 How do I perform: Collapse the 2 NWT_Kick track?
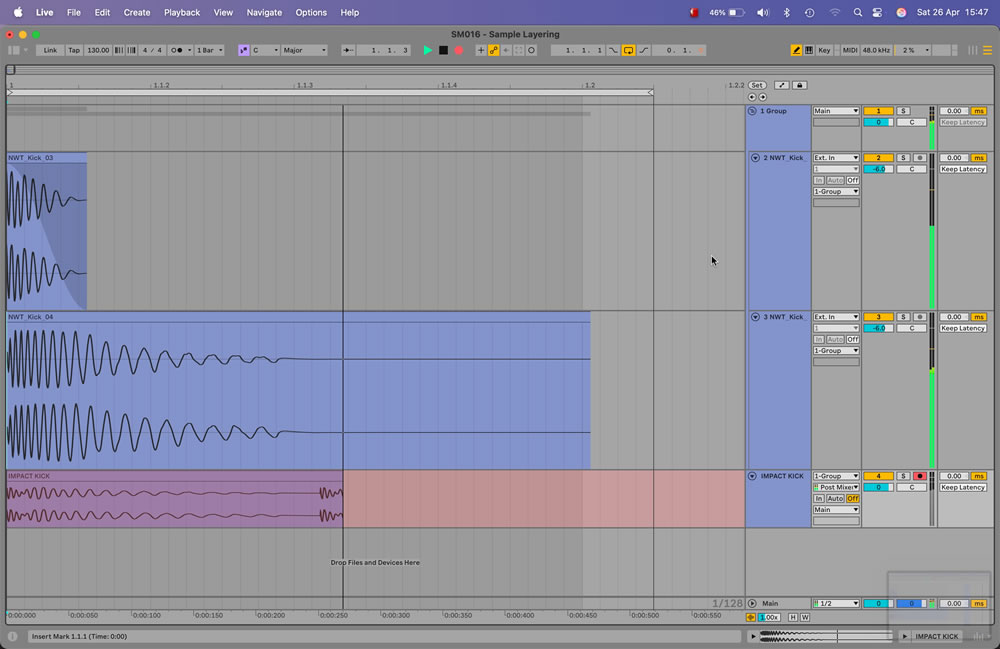(x=755, y=158)
